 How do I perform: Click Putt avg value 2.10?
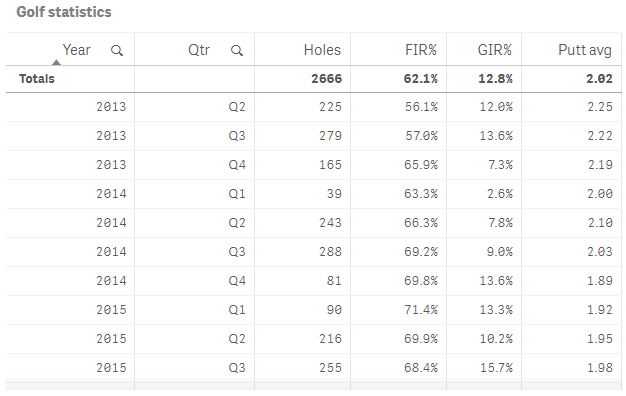pyautogui.click(x=600, y=223)
